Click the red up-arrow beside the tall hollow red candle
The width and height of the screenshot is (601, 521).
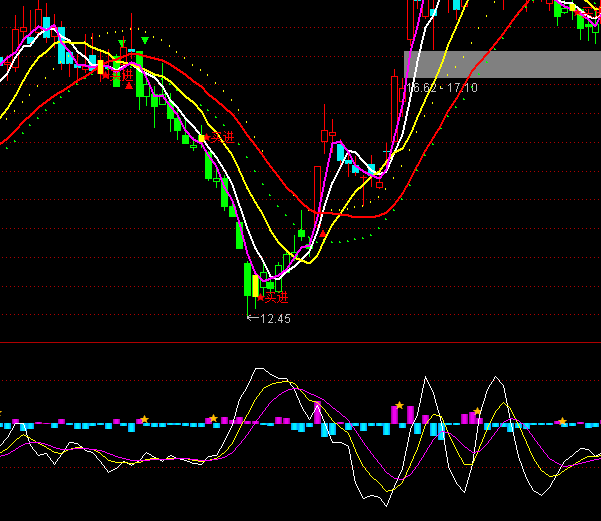324,232
